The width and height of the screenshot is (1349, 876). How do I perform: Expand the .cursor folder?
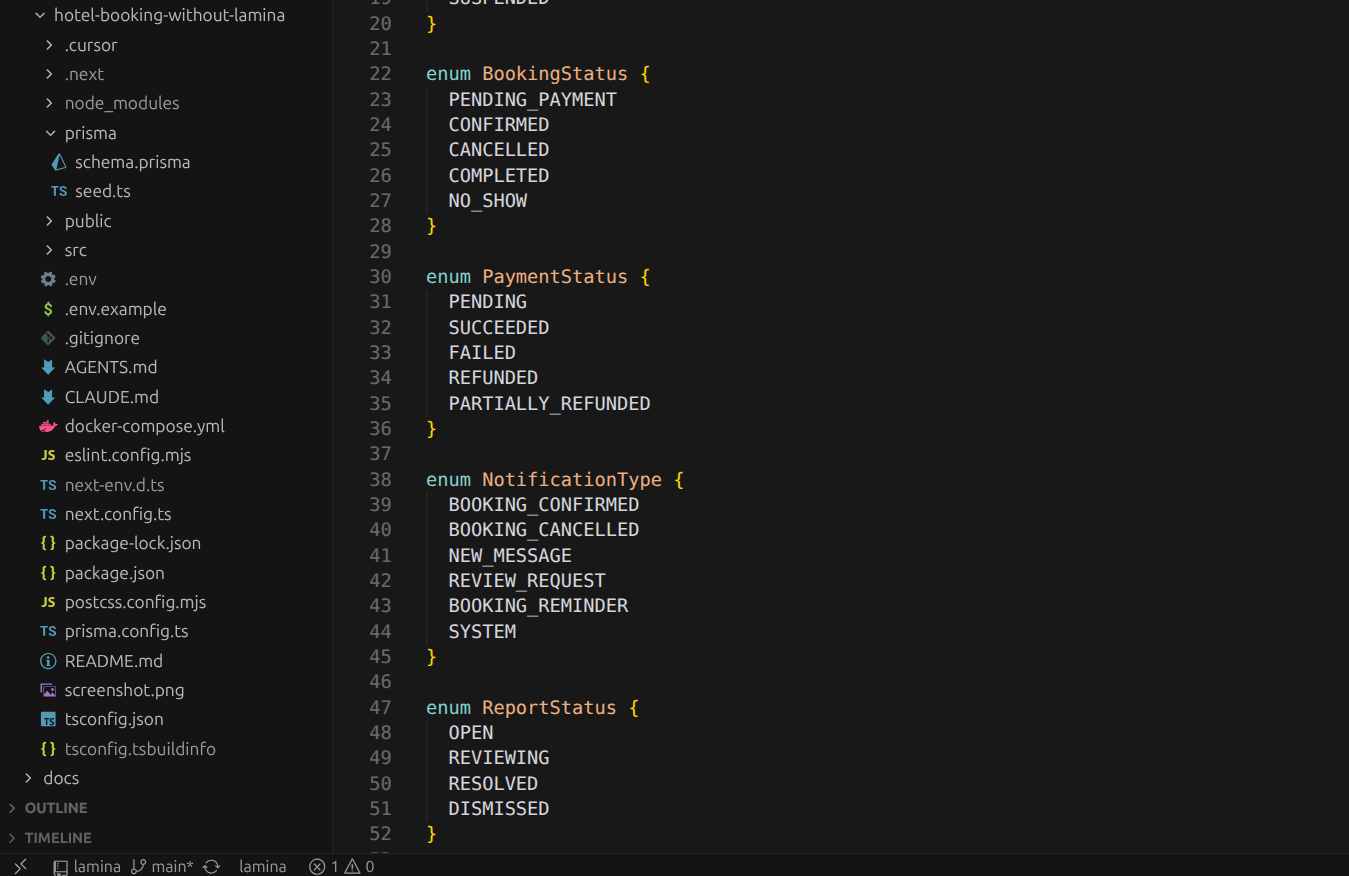(50, 45)
